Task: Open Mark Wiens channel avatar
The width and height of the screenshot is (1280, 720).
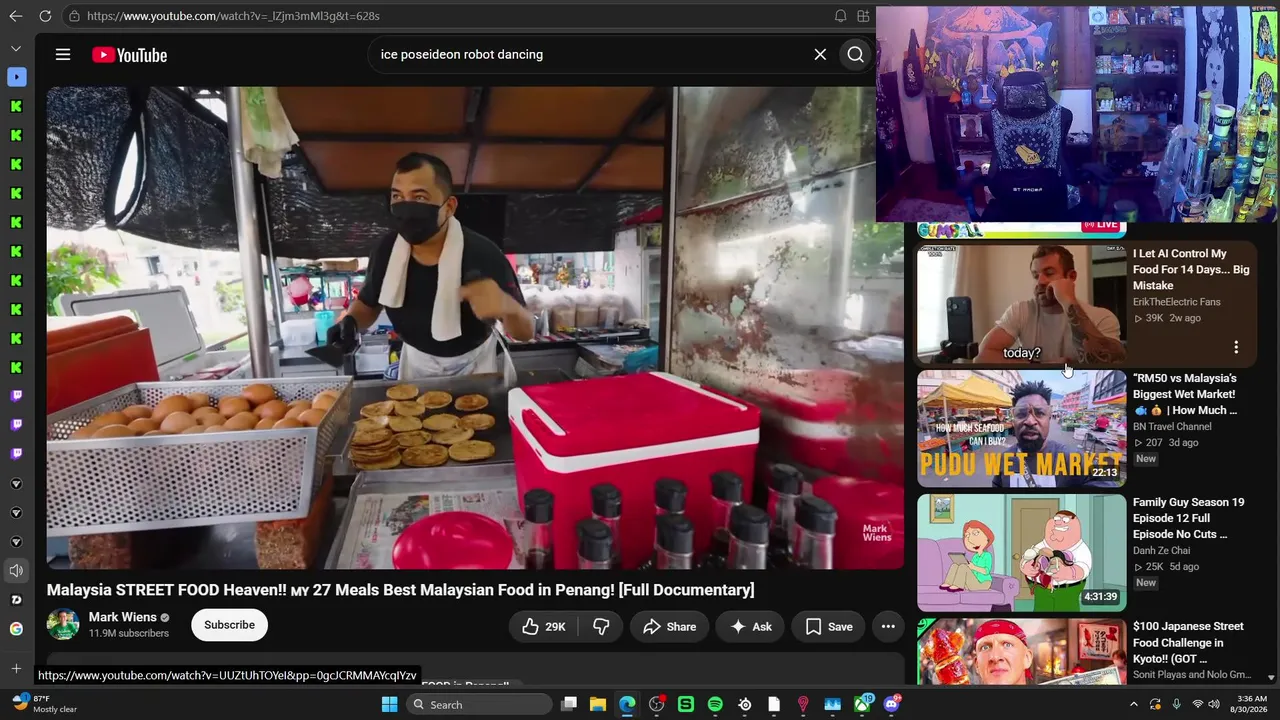Action: pos(63,625)
